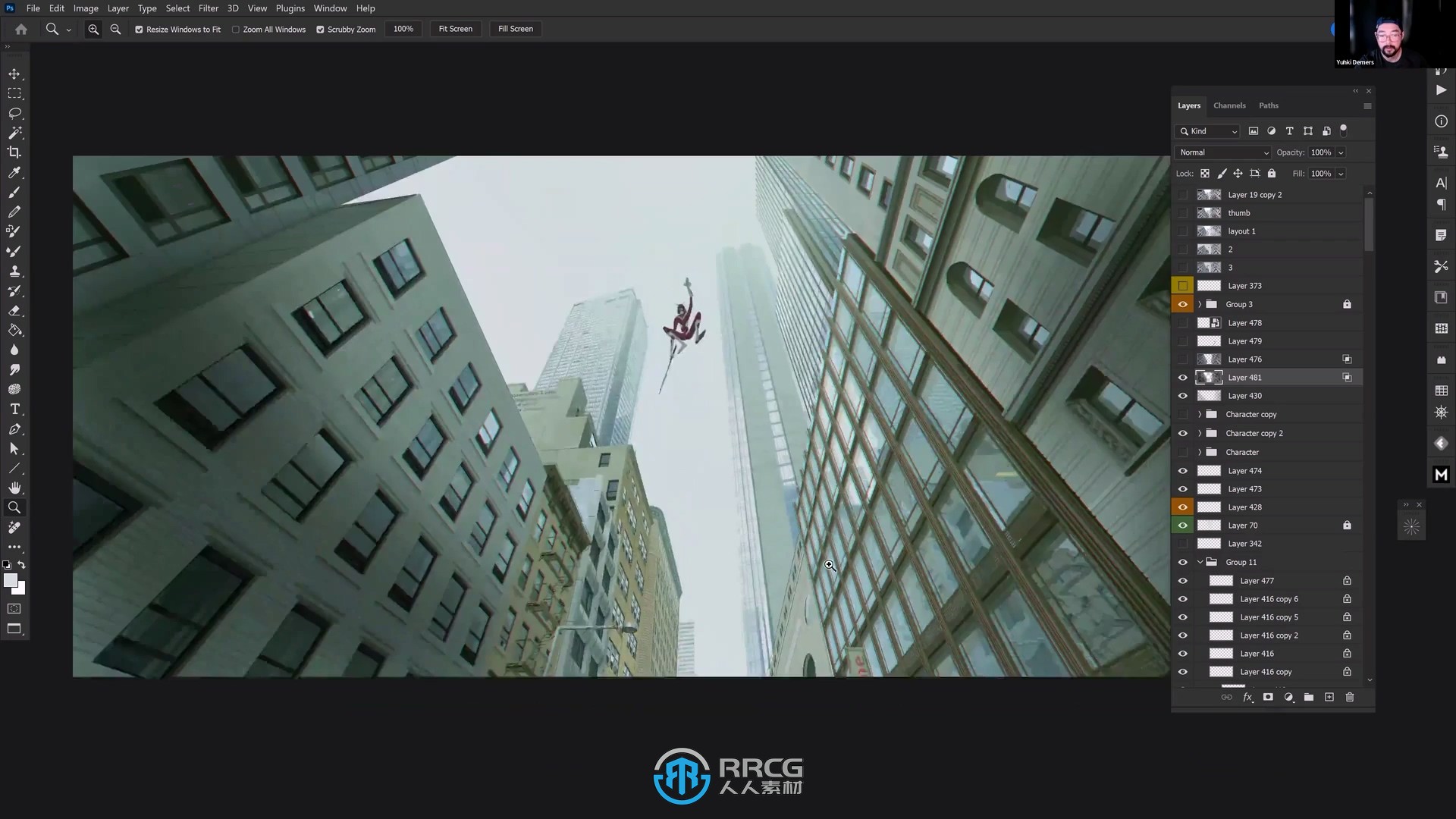The width and height of the screenshot is (1456, 819).
Task: Select the Smudge tool
Action: click(14, 369)
